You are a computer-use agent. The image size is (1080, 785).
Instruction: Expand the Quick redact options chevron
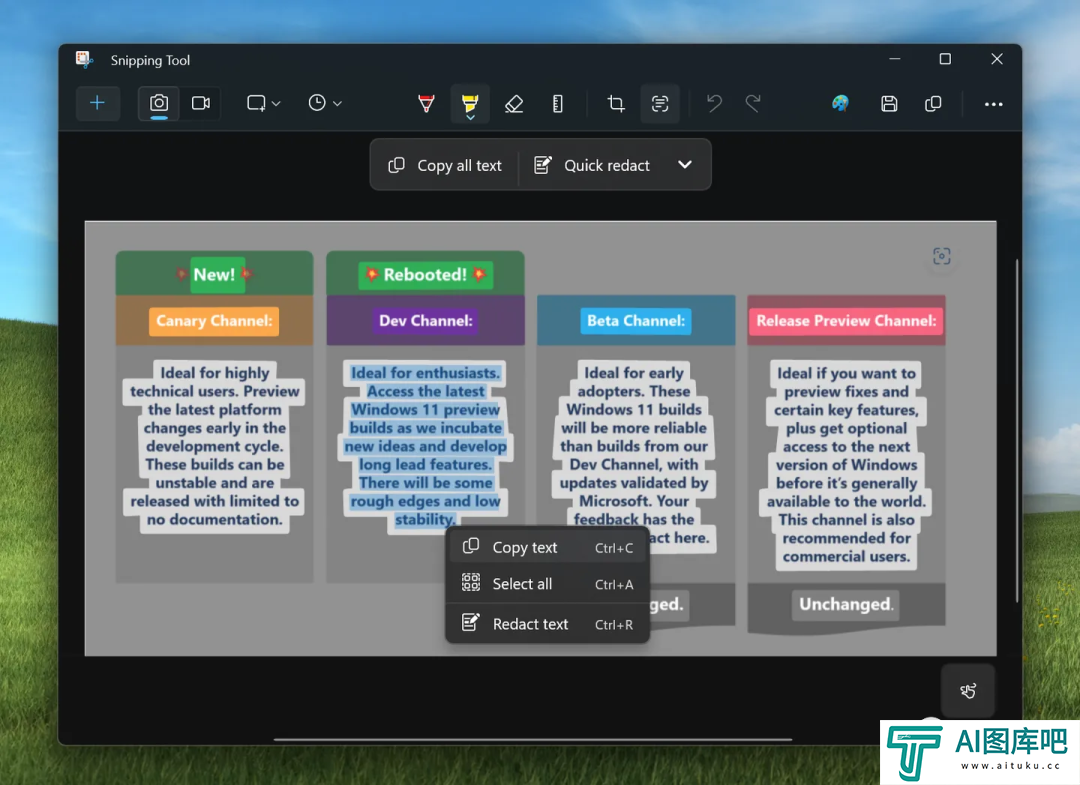pyautogui.click(x=685, y=165)
